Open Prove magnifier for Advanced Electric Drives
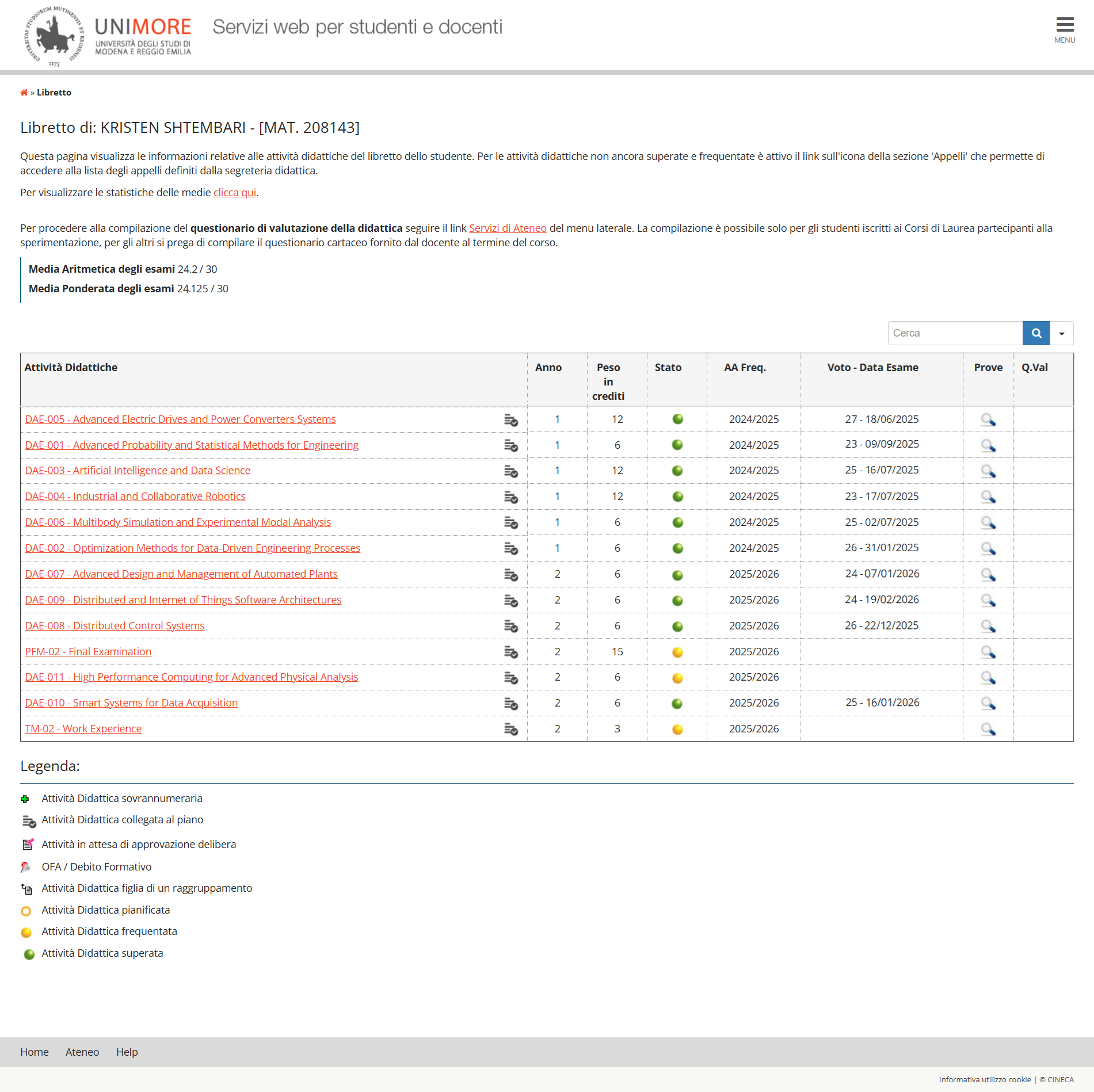The height and width of the screenshot is (1092, 1094). pyautogui.click(x=988, y=419)
